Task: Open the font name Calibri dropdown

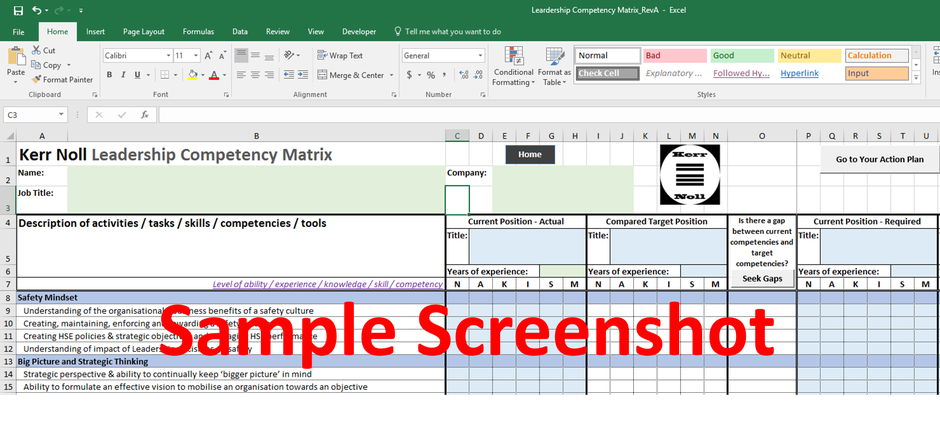Action: pyautogui.click(x=168, y=56)
